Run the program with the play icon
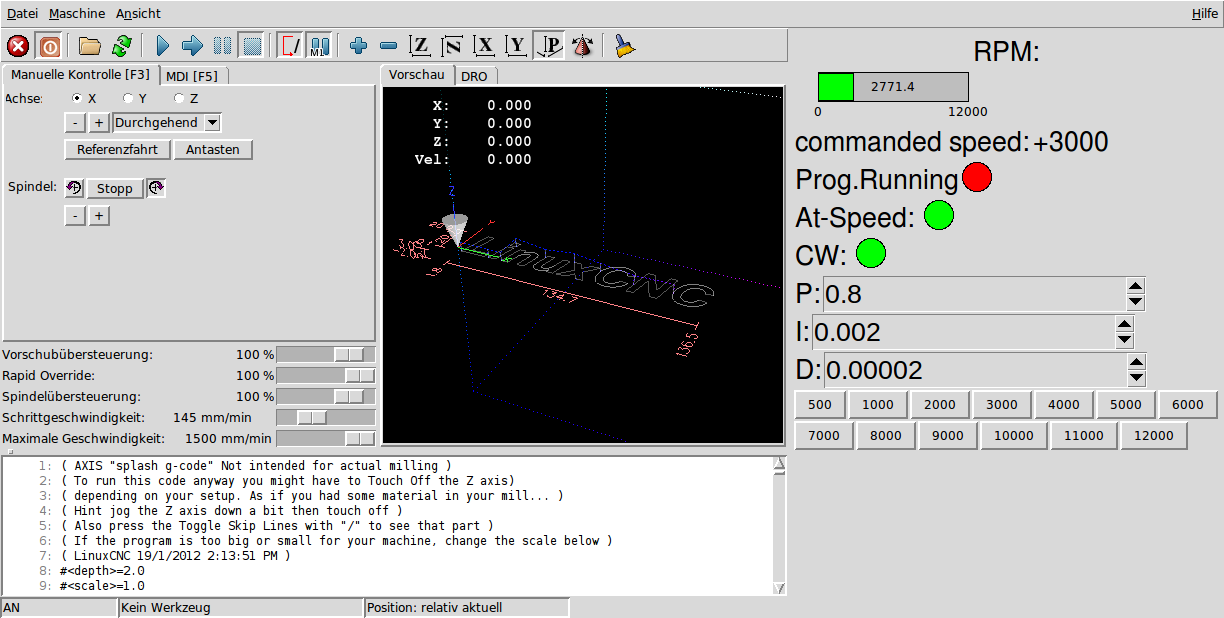1224x618 pixels. coord(163,46)
